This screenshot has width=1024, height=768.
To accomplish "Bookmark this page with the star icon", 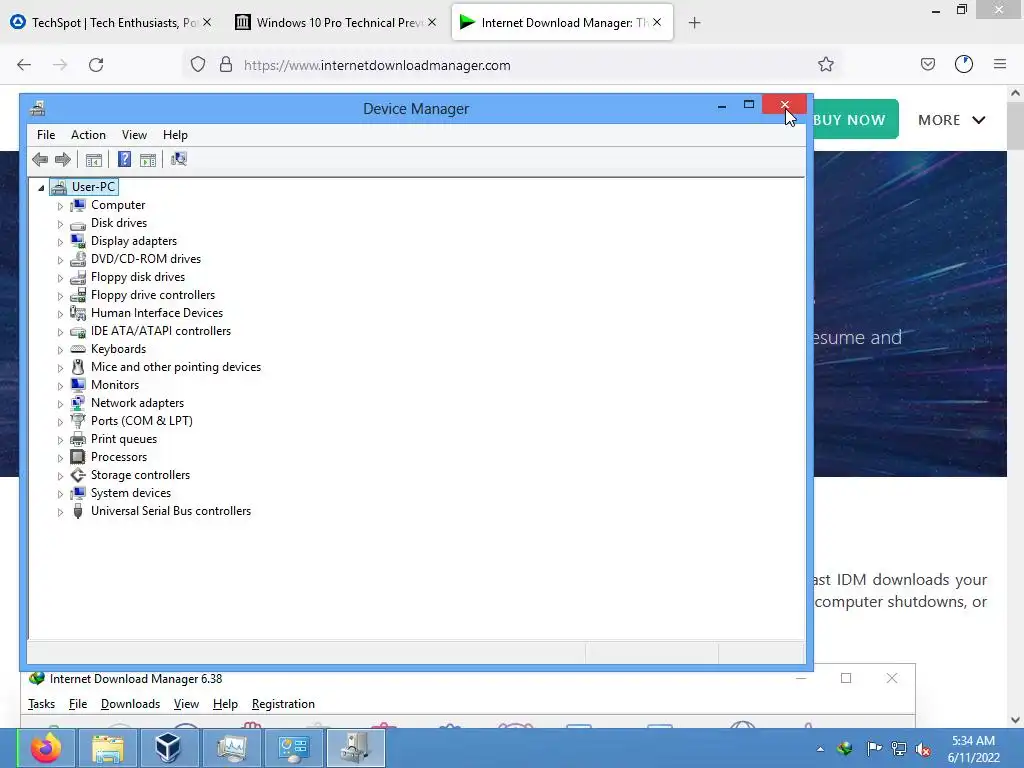I will coord(825,65).
